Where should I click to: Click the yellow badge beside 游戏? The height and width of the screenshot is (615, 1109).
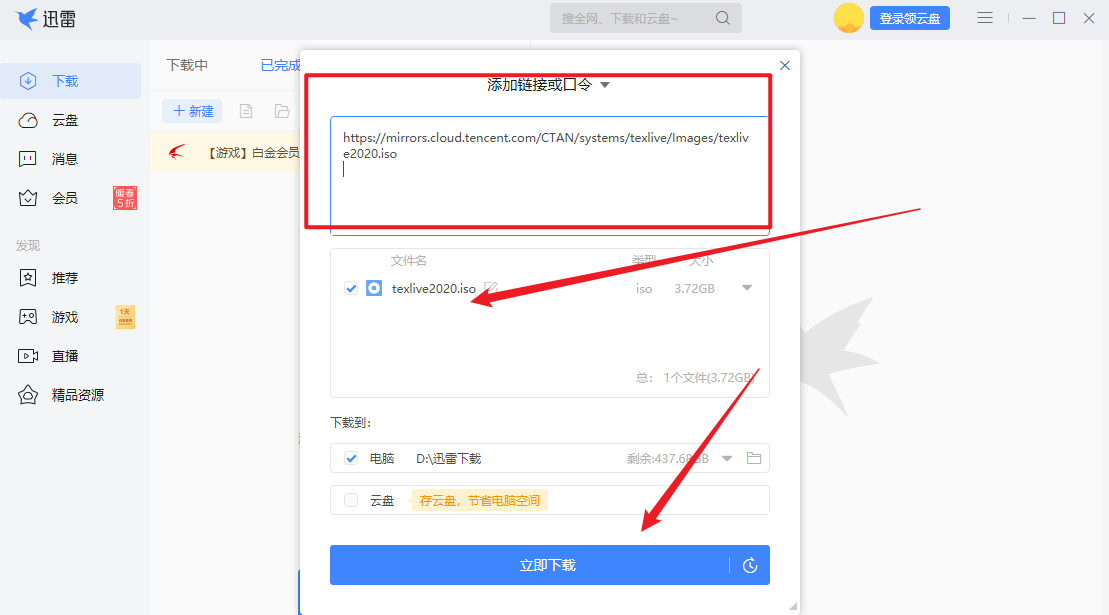pyautogui.click(x=125, y=317)
